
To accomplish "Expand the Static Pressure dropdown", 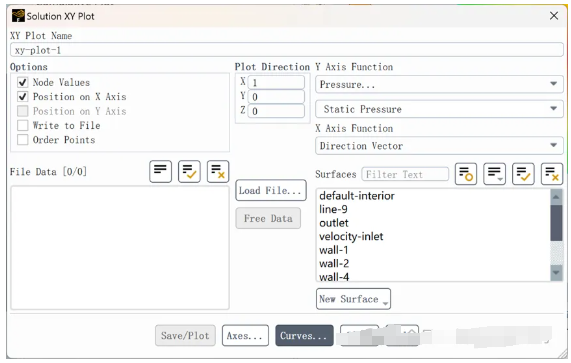I will 439,109.
